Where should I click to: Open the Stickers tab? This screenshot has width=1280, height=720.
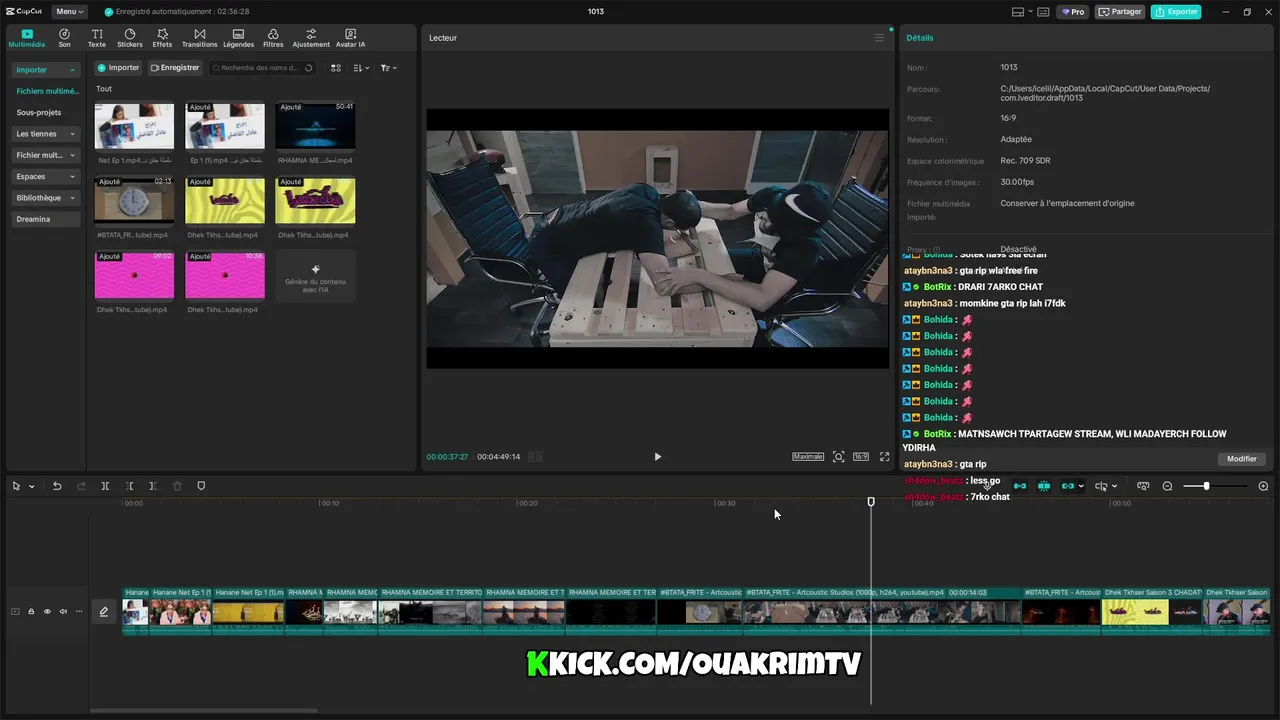coord(130,38)
